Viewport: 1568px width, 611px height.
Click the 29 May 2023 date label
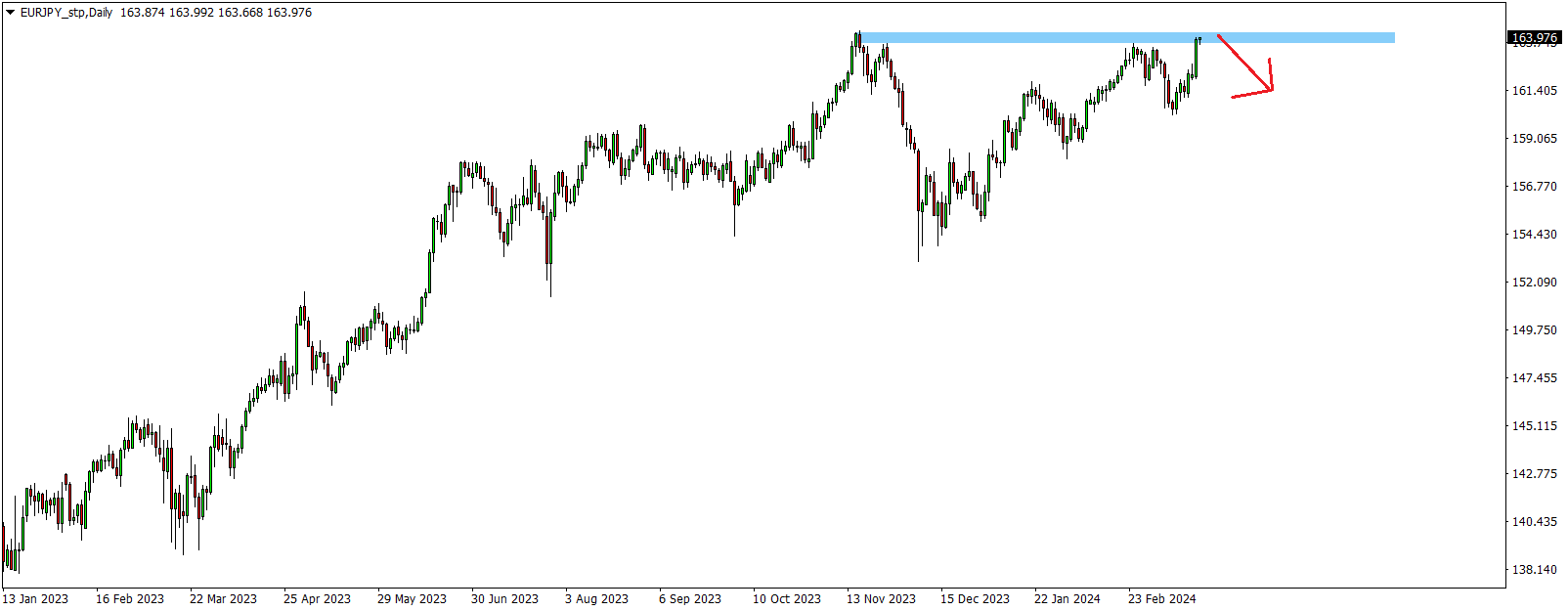(412, 599)
